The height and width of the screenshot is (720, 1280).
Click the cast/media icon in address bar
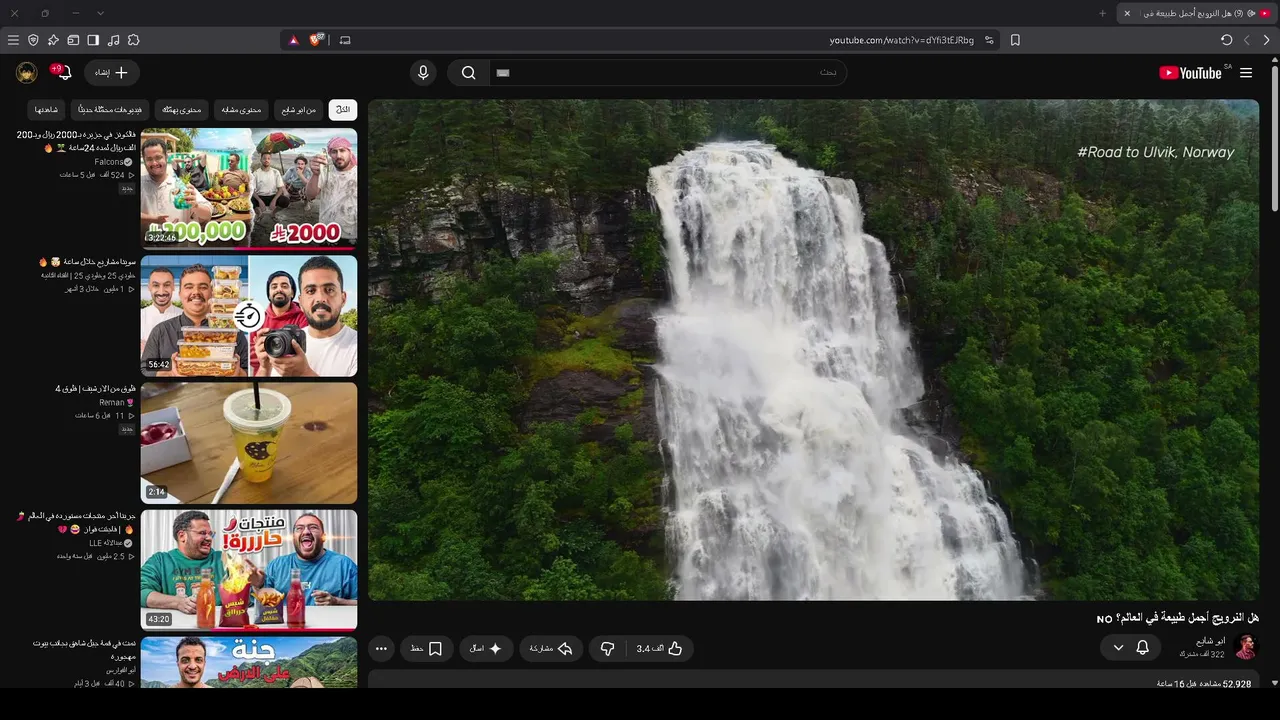pyautogui.click(x=345, y=40)
